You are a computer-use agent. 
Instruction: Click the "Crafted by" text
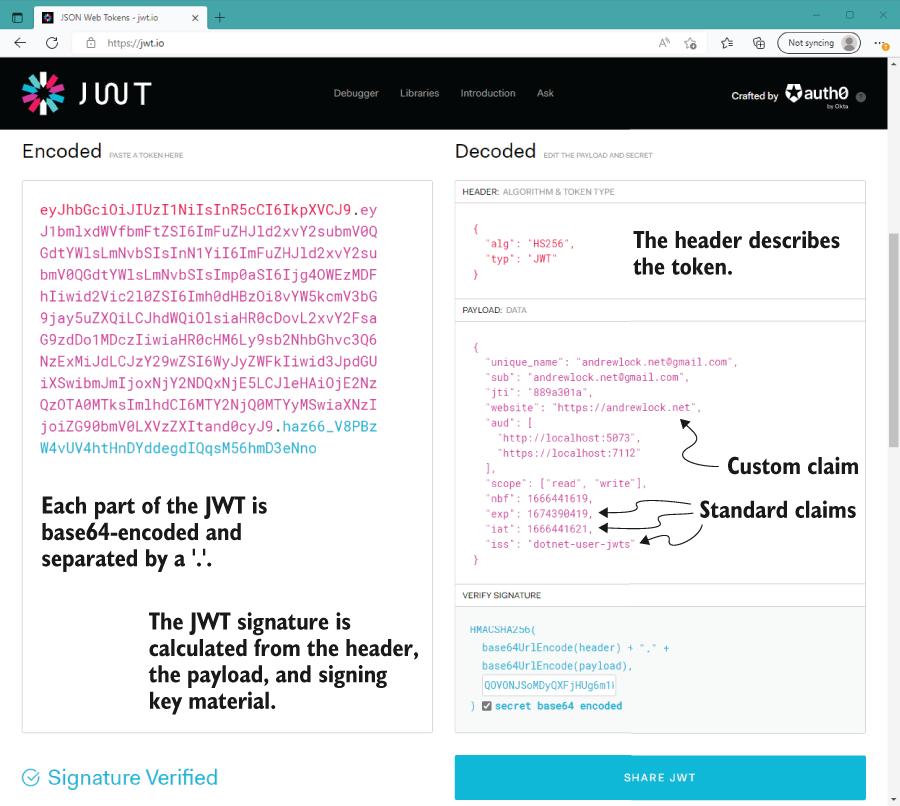click(754, 96)
